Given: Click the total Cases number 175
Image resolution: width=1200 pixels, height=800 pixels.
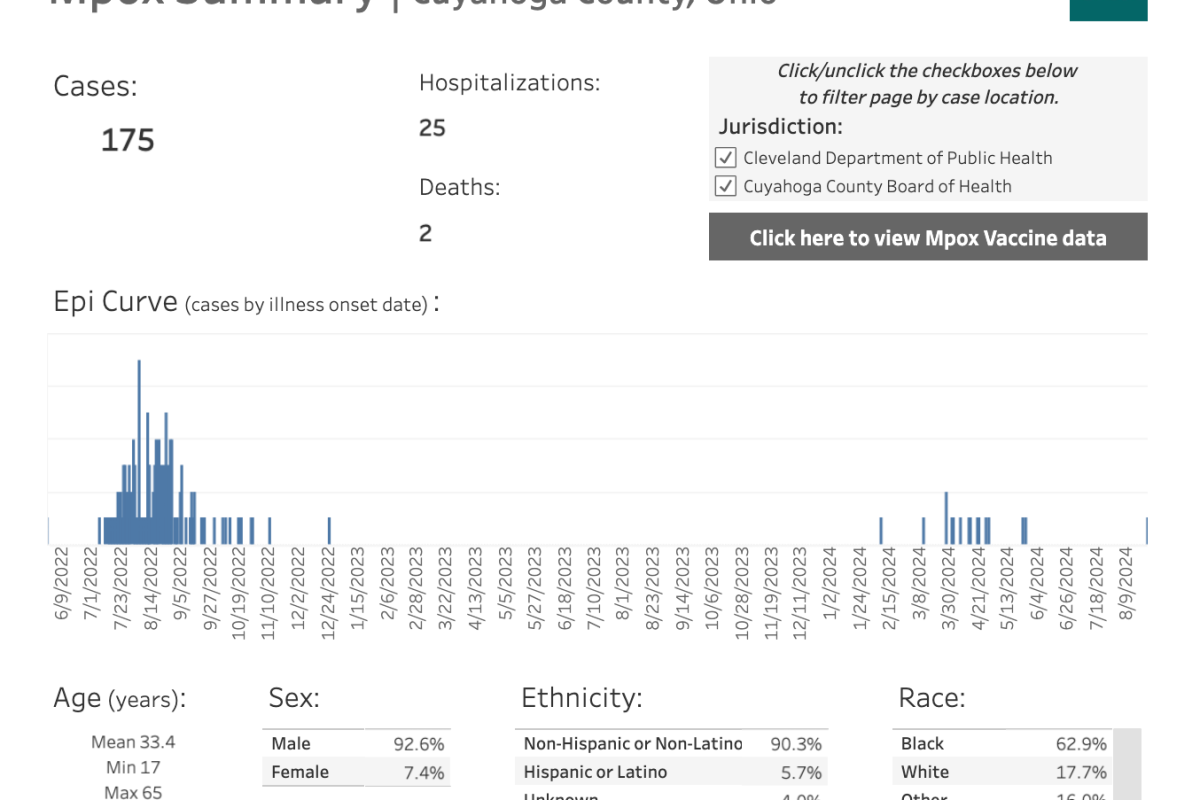Looking at the screenshot, I should tap(128, 140).
